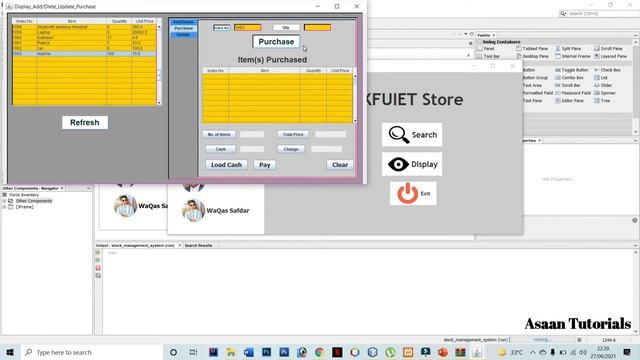Select Form Inventory node in Navigator

coord(21,195)
